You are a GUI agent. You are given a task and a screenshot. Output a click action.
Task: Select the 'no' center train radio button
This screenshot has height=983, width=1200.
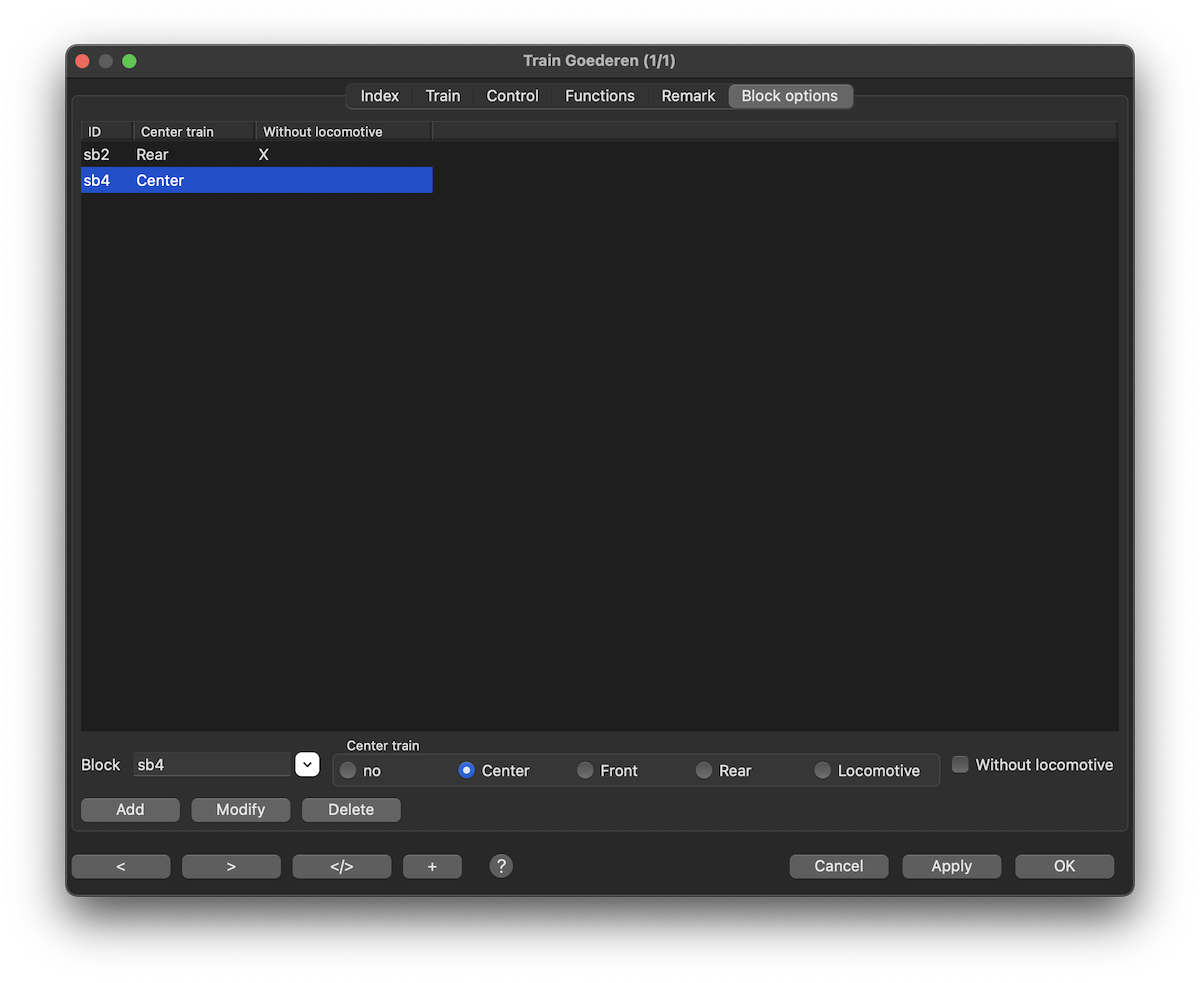(348, 771)
